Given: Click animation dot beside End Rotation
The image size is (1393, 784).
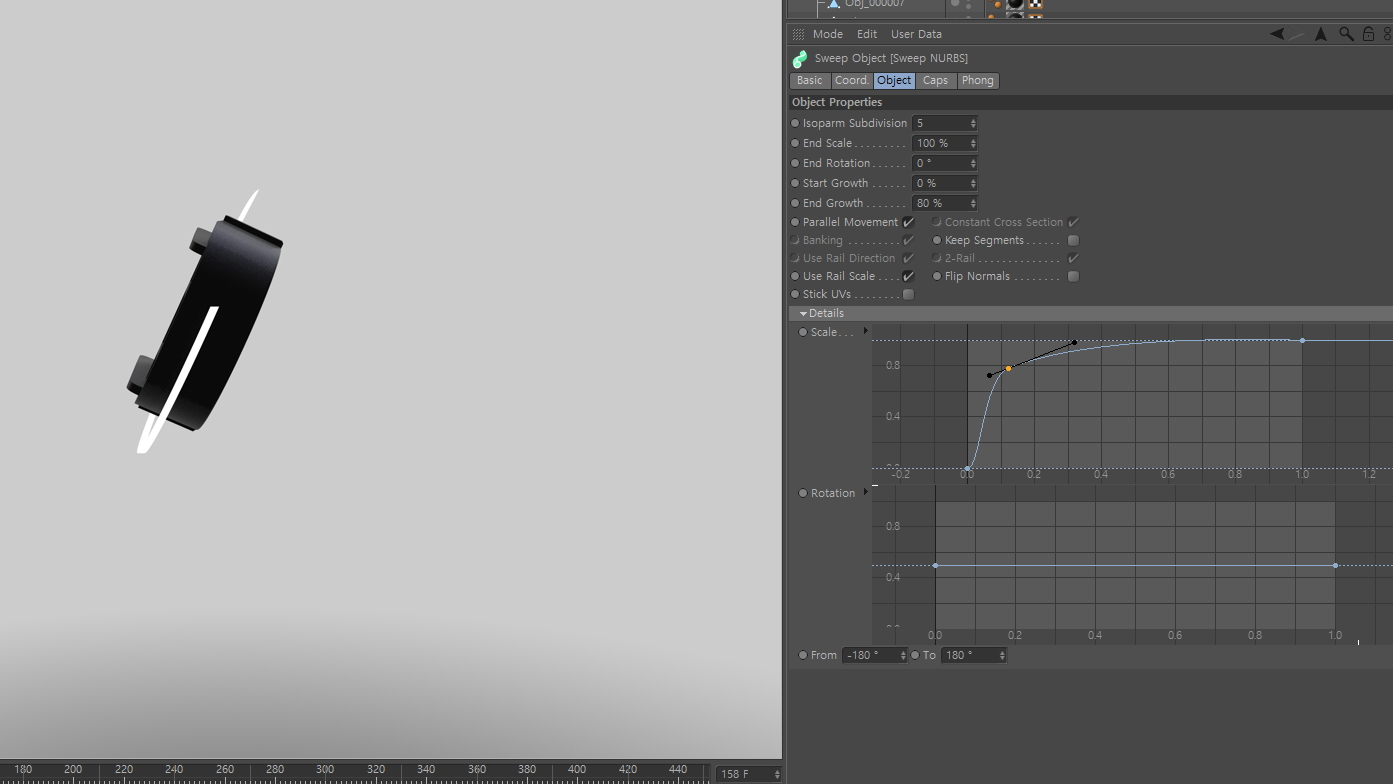Looking at the screenshot, I should pos(795,163).
